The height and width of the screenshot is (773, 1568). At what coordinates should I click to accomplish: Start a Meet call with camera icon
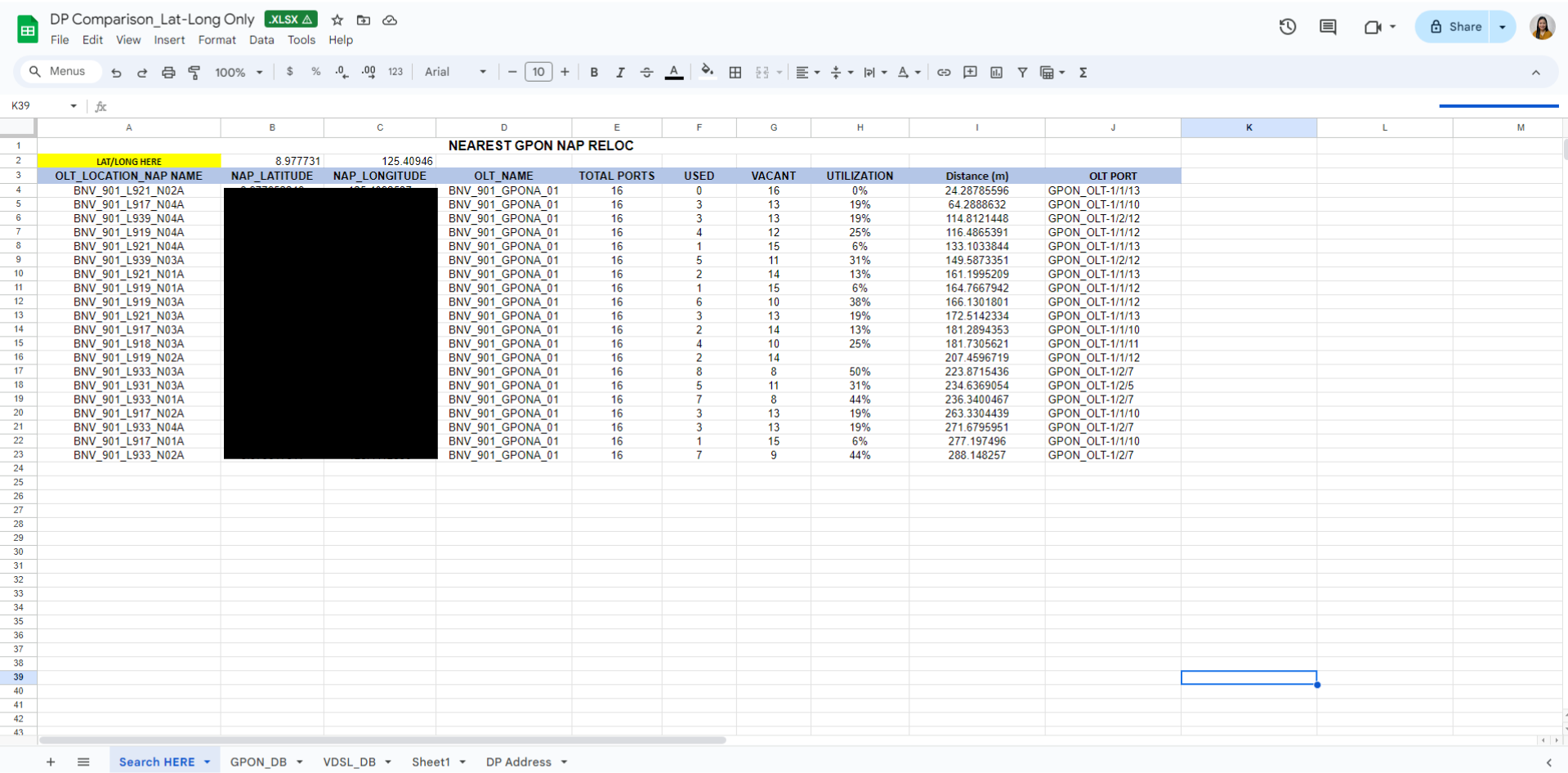pyautogui.click(x=1373, y=27)
